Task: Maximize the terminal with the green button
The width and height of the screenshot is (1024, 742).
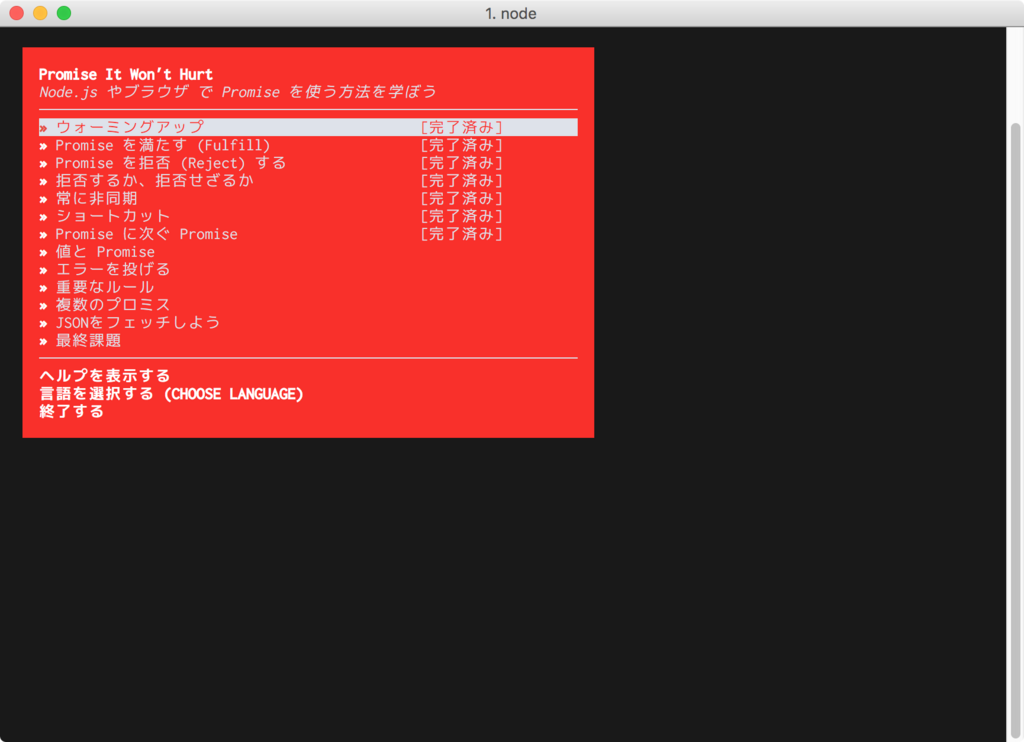Action: (64, 13)
